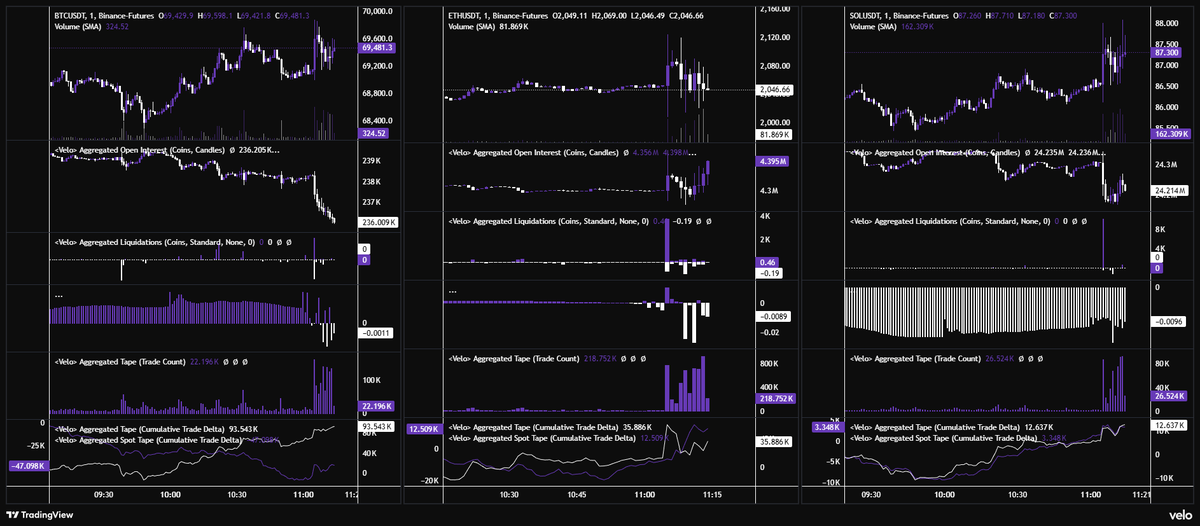Click the 324.52 volume axis label
Viewport: 1200px width, 526px height.
pyautogui.click(x=372, y=132)
